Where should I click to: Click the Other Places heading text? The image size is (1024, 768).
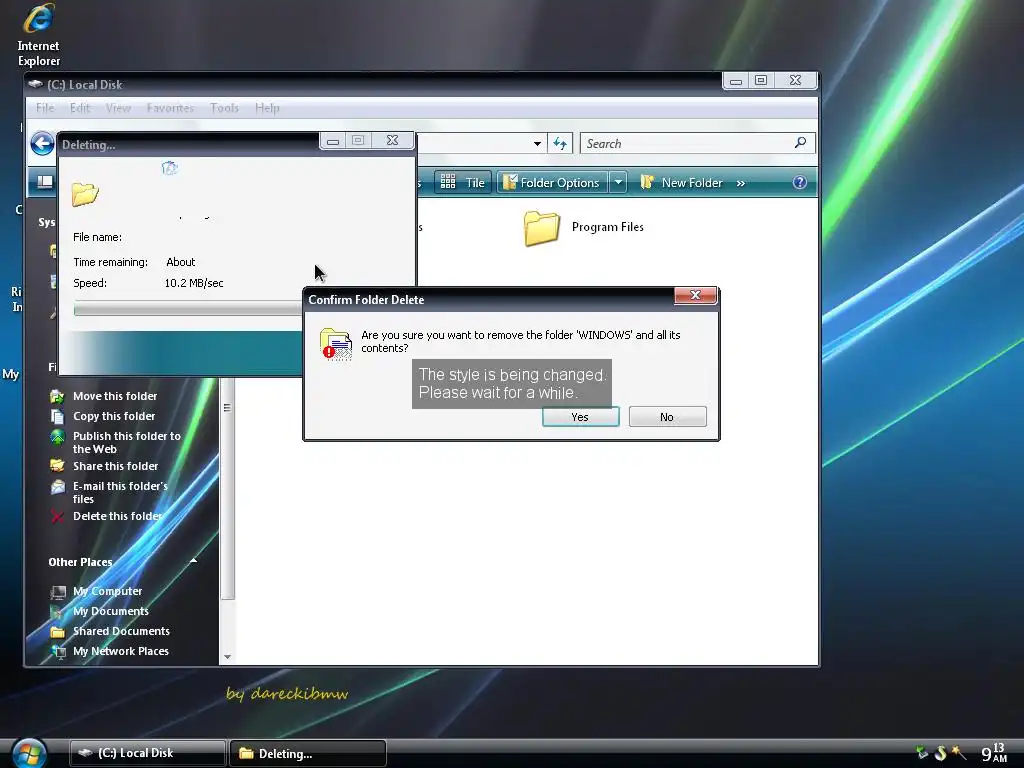(x=80, y=562)
